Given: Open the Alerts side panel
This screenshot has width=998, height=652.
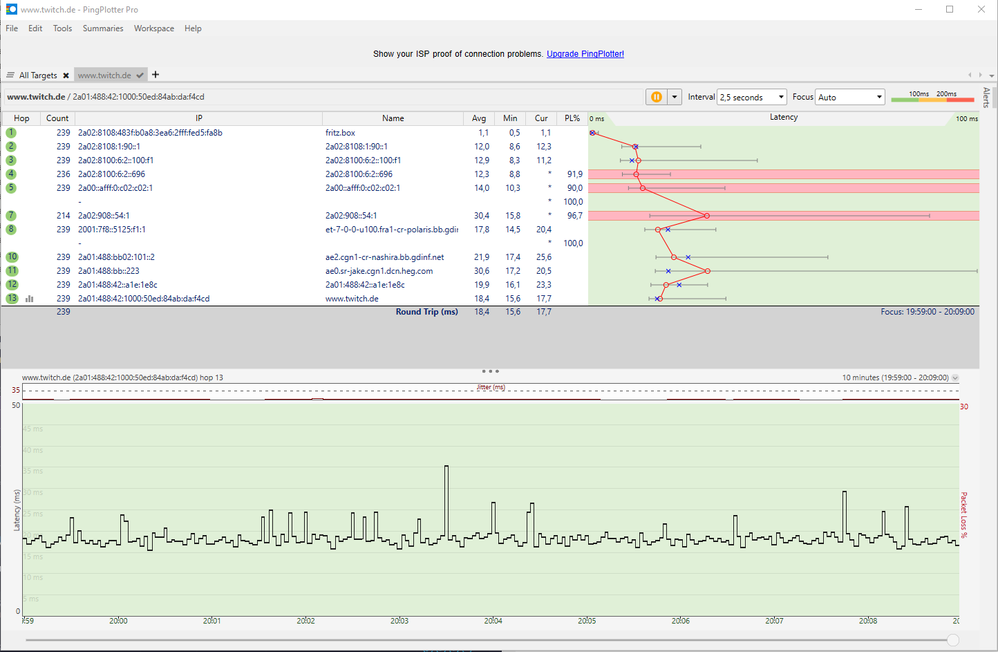Looking at the screenshot, I should 985,97.
